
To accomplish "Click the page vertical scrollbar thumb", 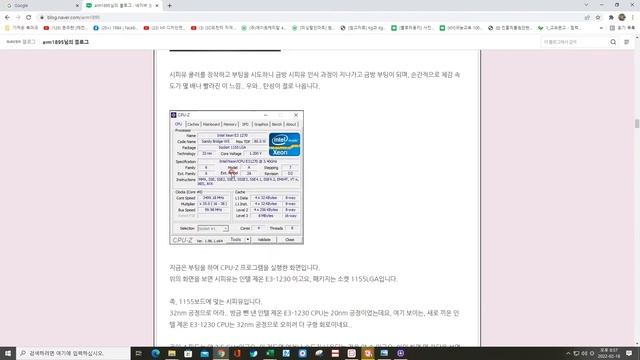I will [x=637, y=123].
